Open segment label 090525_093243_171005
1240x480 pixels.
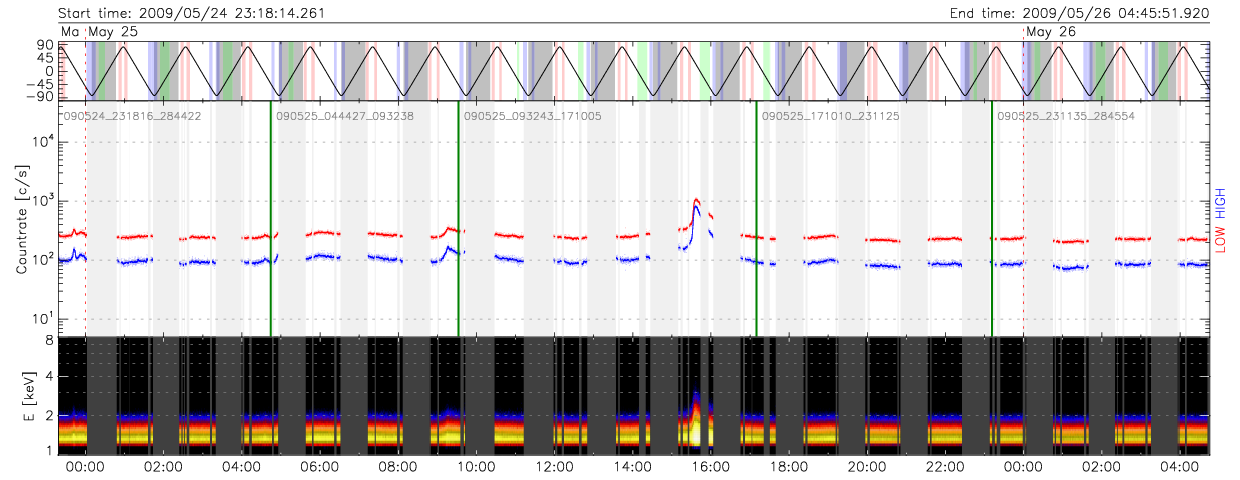click(x=532, y=117)
